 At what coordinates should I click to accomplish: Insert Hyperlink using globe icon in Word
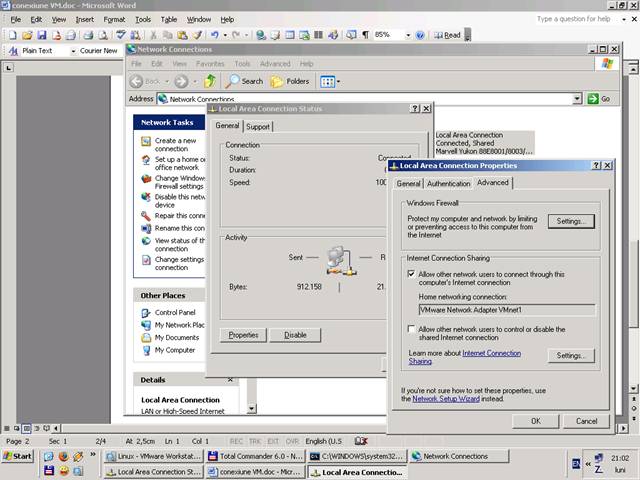pyautogui.click(x=261, y=35)
